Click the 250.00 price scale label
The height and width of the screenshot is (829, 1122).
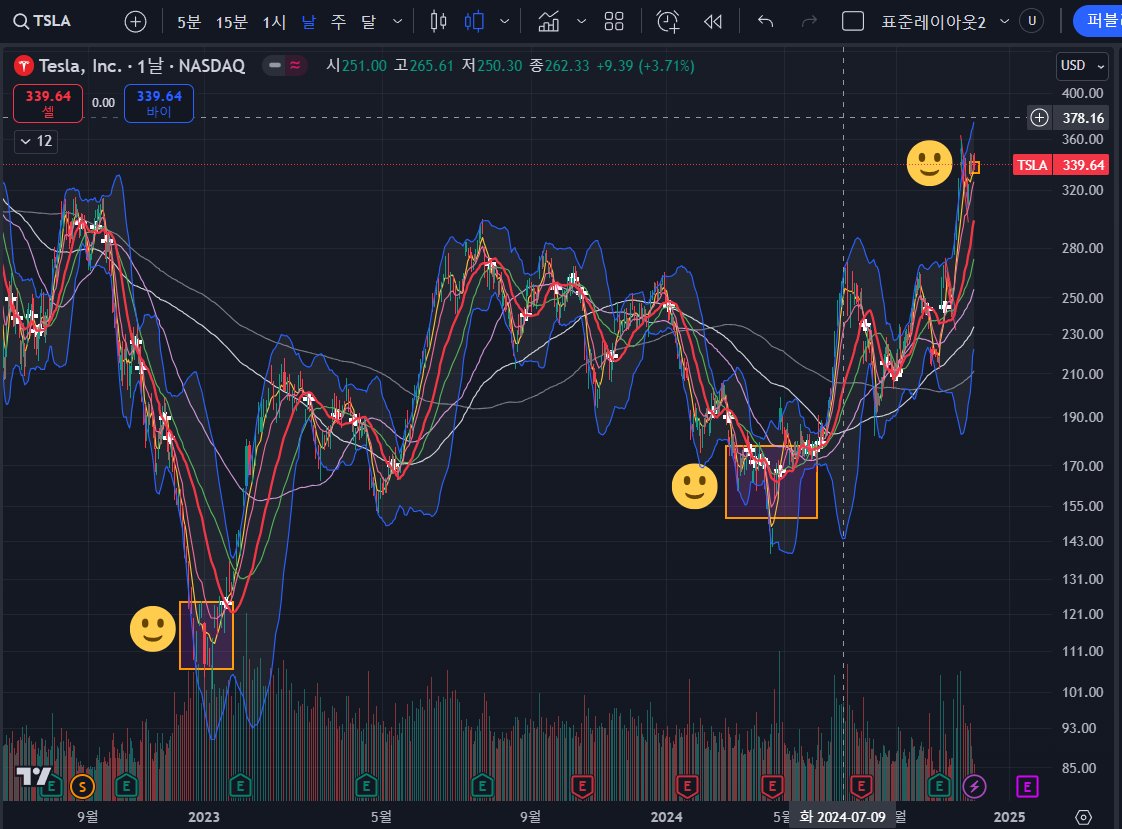[x=1082, y=298]
